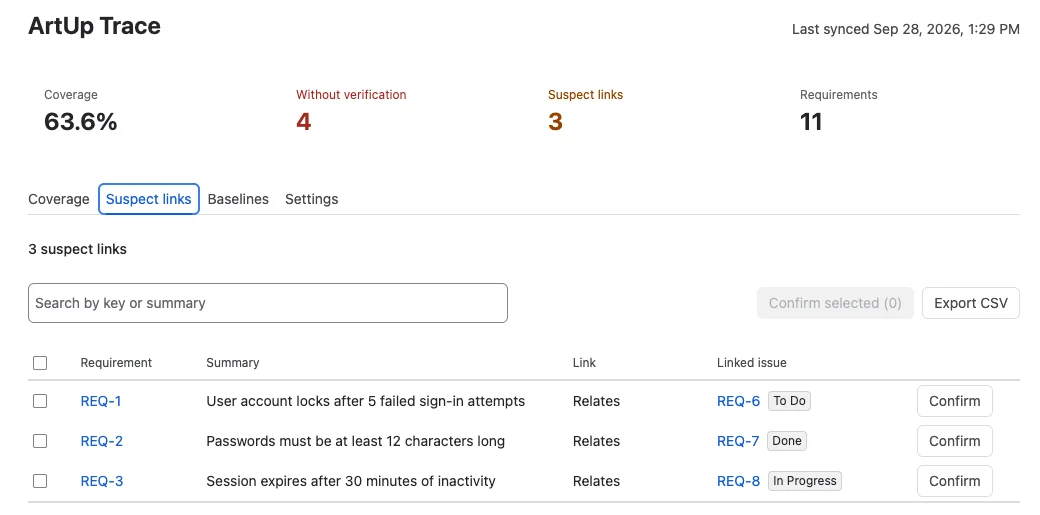Open linked issue REQ-6
The width and height of the screenshot is (1040, 515).
[738, 401]
